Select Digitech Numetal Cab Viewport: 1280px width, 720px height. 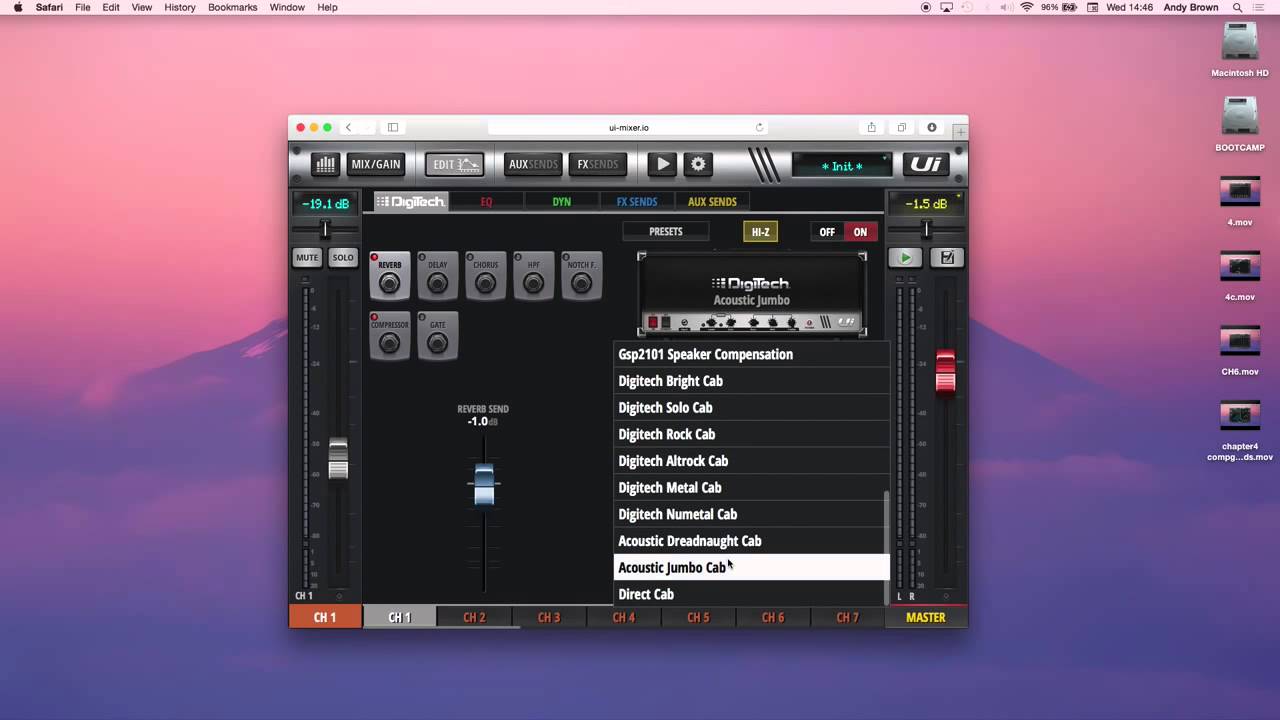pos(751,514)
